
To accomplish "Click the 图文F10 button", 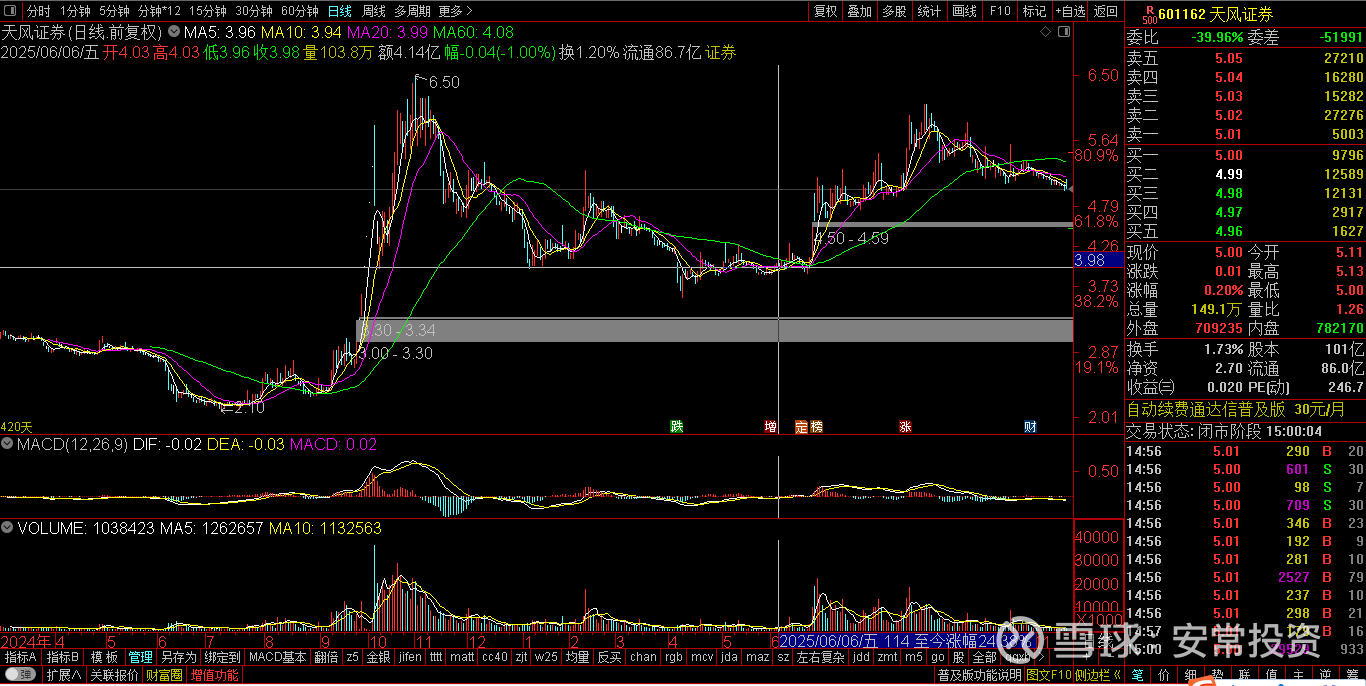I will point(1049,676).
